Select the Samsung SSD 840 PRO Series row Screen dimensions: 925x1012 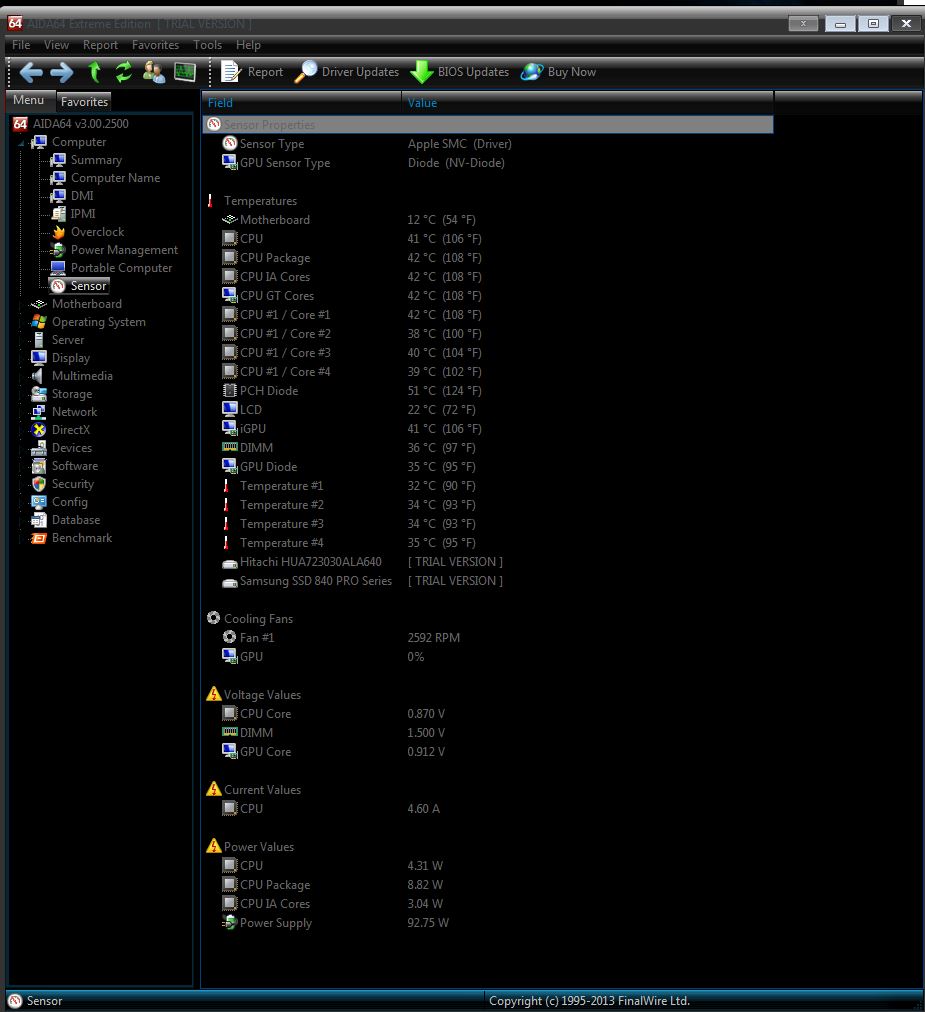pyautogui.click(x=488, y=581)
